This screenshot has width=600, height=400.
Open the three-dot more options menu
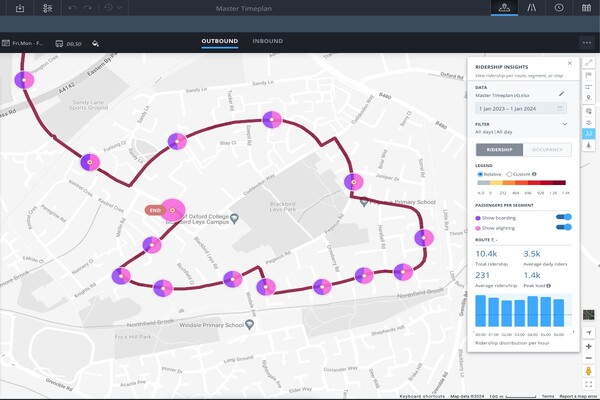[587, 43]
